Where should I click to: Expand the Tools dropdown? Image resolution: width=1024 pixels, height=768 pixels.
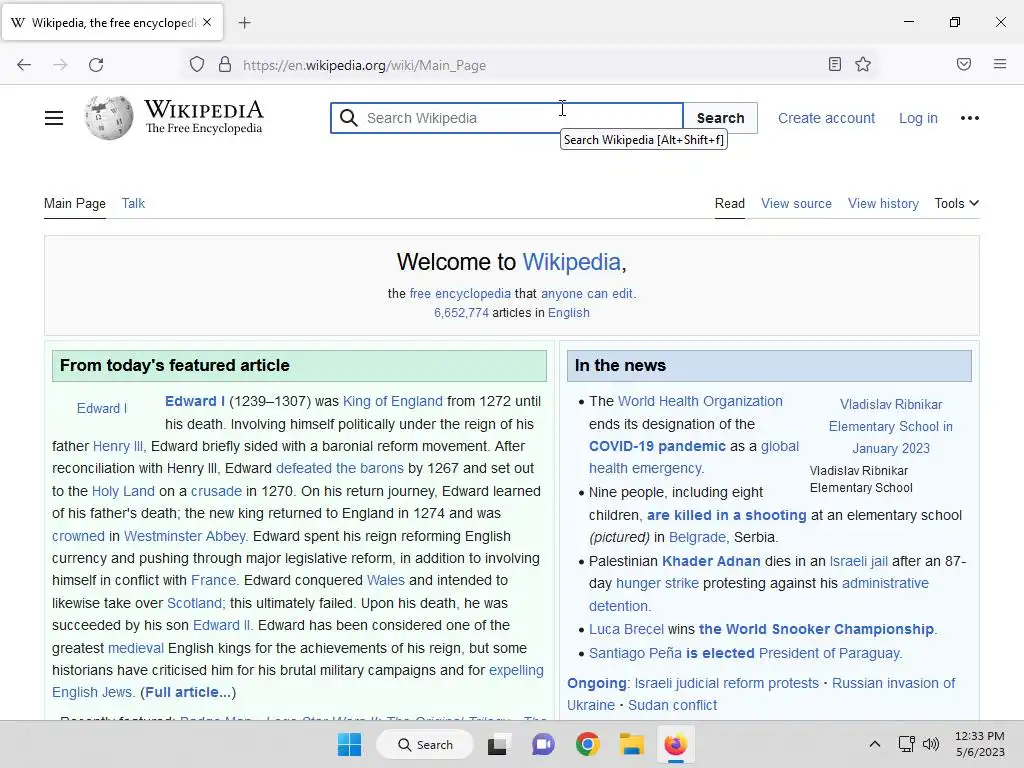956,203
